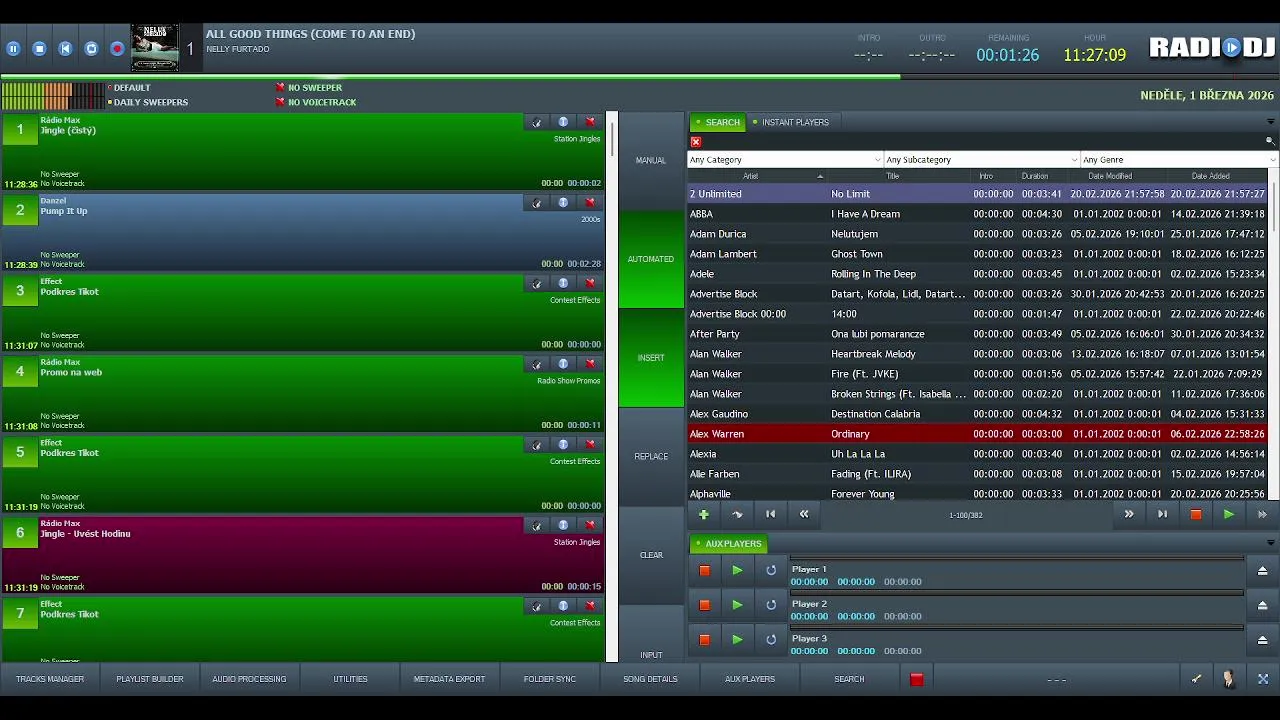Remove playlist item 3 Podkres Tikot
Image resolution: width=1280 pixels, height=720 pixels.
click(x=590, y=283)
